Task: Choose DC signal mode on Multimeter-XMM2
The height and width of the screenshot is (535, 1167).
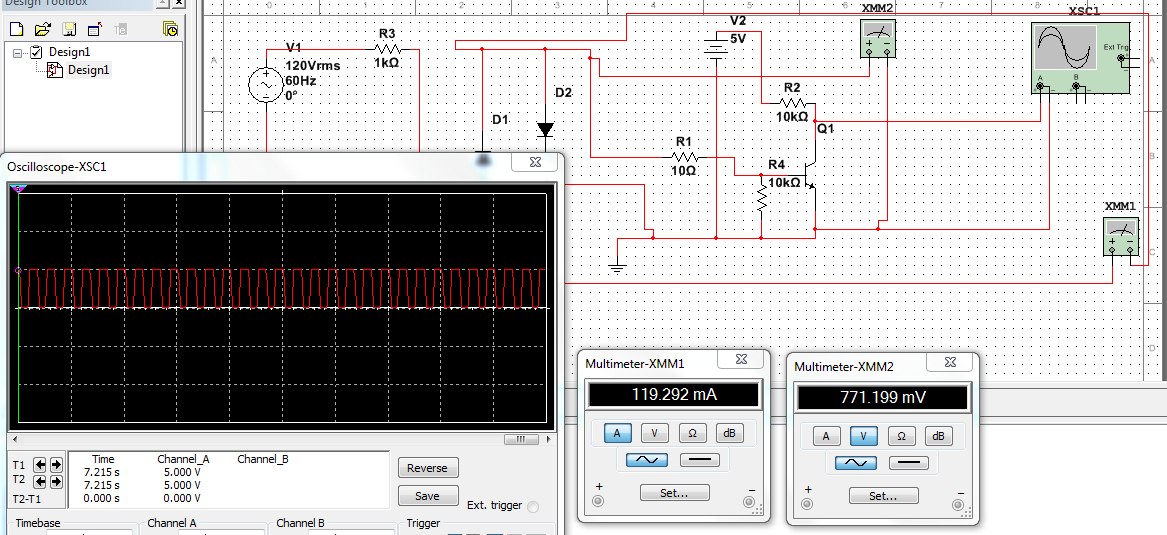Action: pyautogui.click(x=909, y=463)
